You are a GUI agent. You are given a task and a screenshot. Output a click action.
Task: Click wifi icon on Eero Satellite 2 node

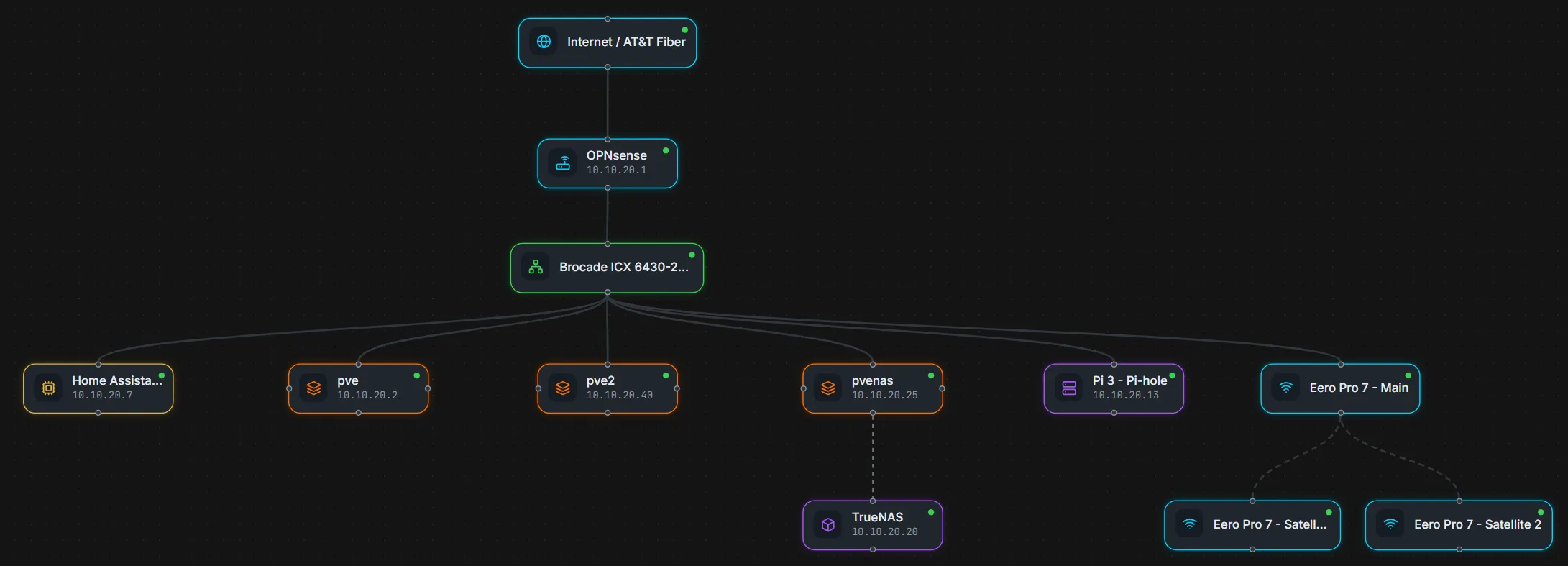pyautogui.click(x=1390, y=524)
